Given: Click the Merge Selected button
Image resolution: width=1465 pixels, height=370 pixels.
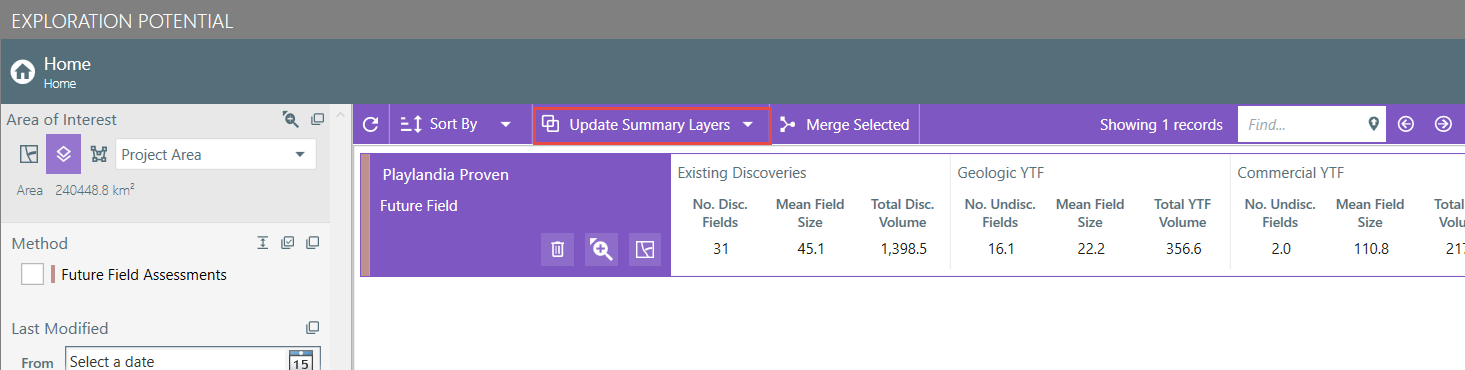Looking at the screenshot, I should 844,125.
